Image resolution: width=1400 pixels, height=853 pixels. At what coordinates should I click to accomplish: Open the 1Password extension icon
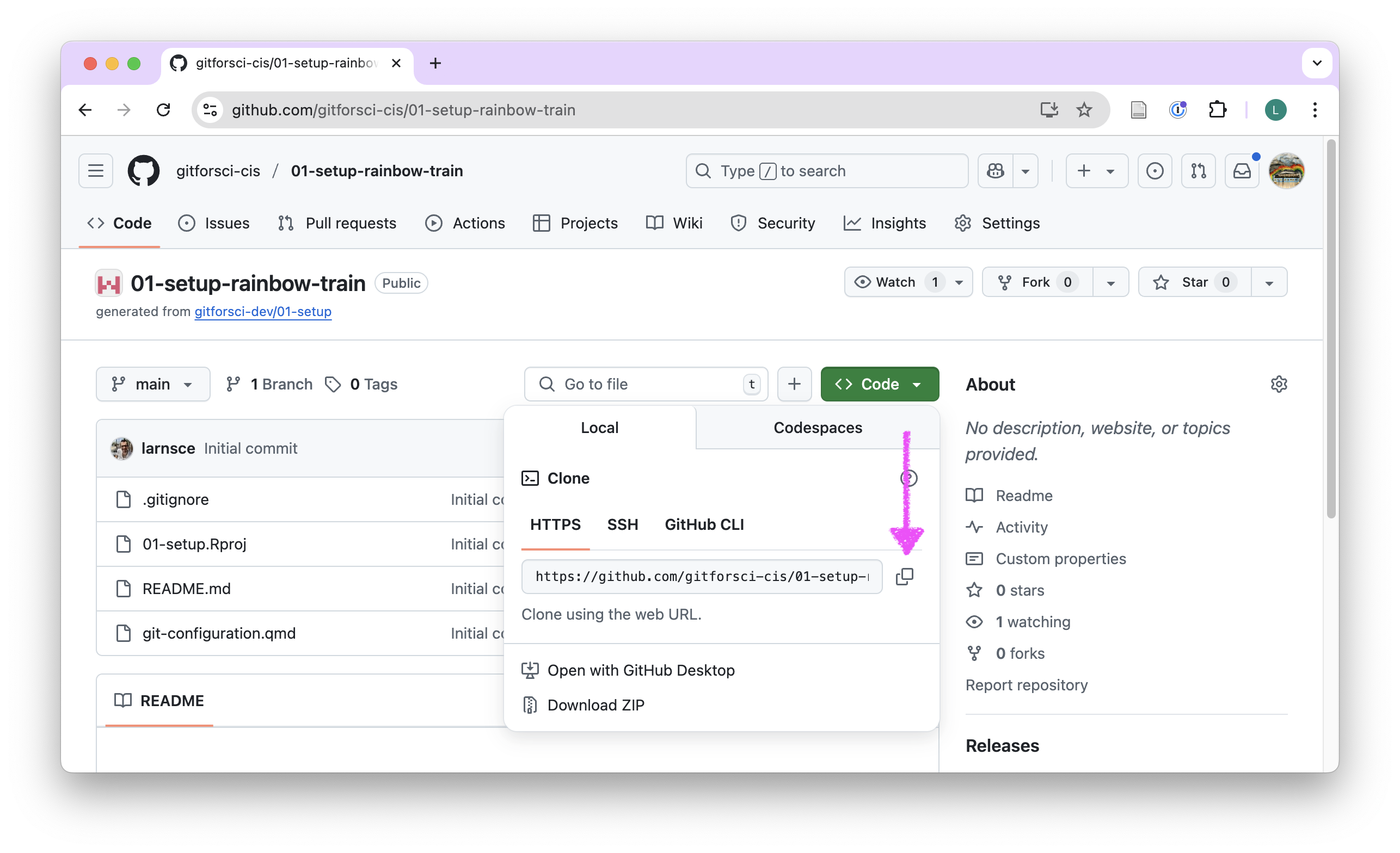[1177, 109]
